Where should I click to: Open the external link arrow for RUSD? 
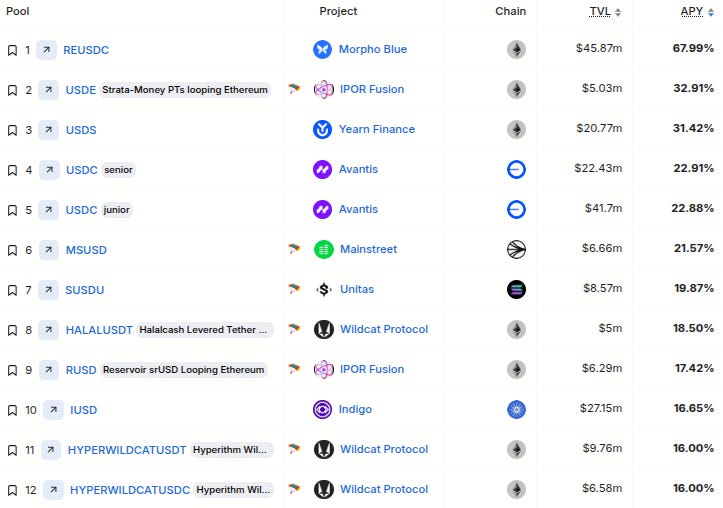48,370
